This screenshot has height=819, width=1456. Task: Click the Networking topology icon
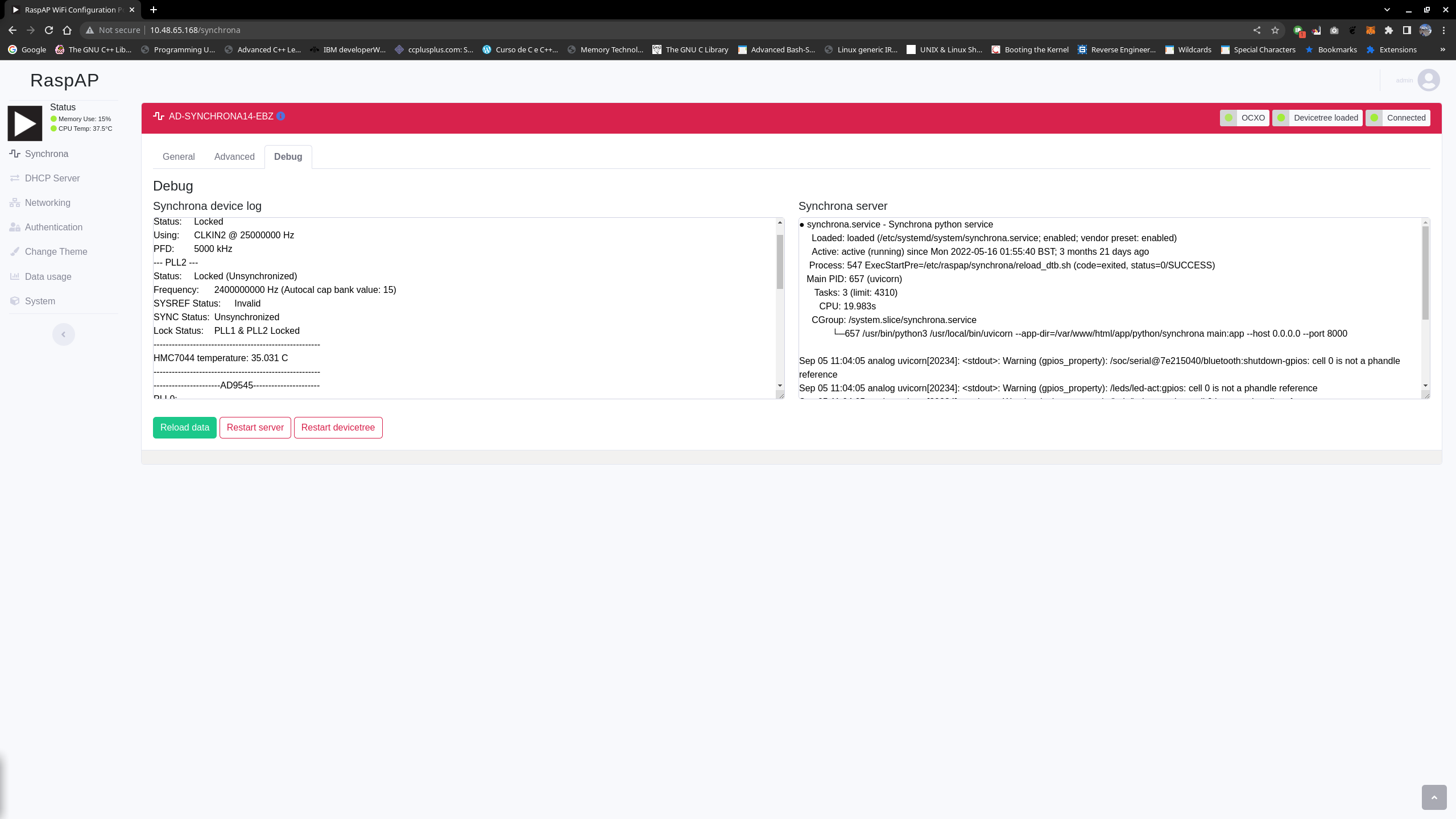(x=15, y=202)
